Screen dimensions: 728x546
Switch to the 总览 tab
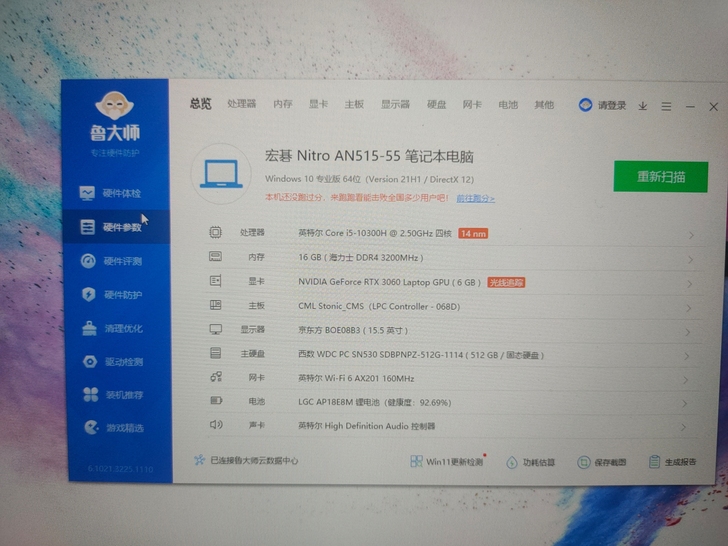point(201,103)
